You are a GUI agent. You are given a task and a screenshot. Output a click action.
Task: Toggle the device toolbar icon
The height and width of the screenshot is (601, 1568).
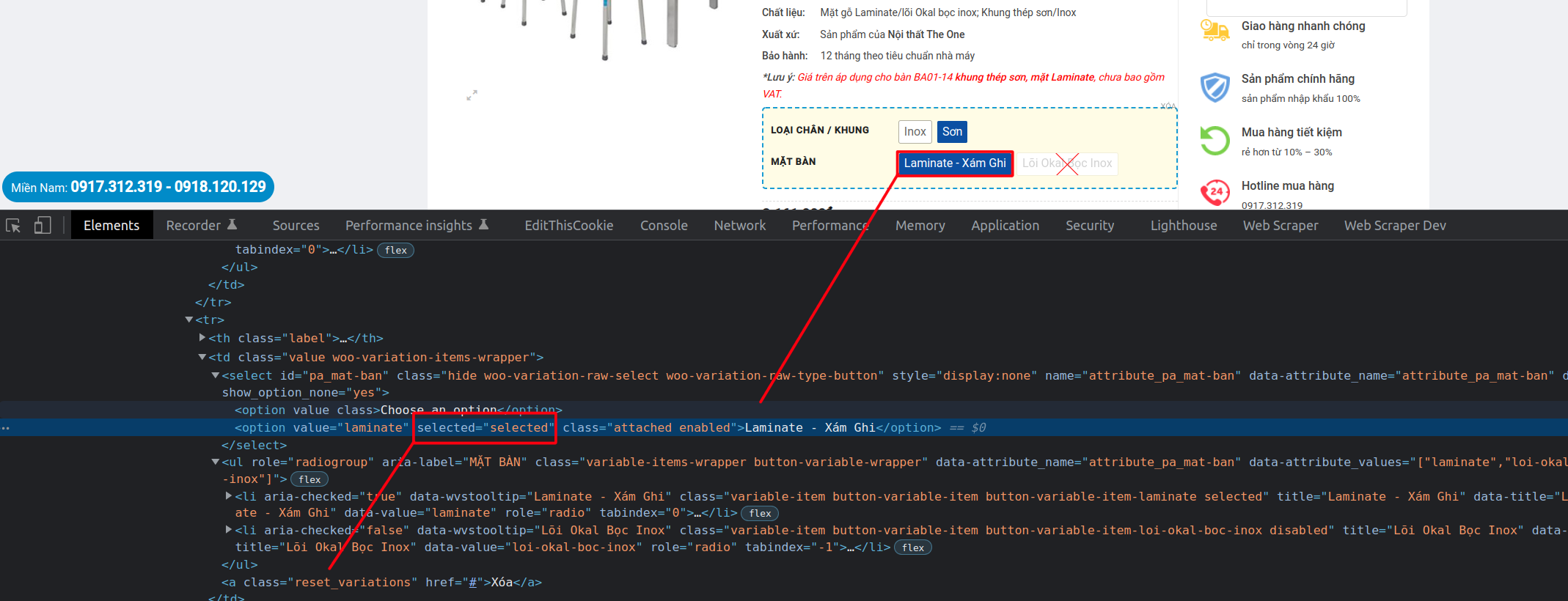click(x=43, y=226)
